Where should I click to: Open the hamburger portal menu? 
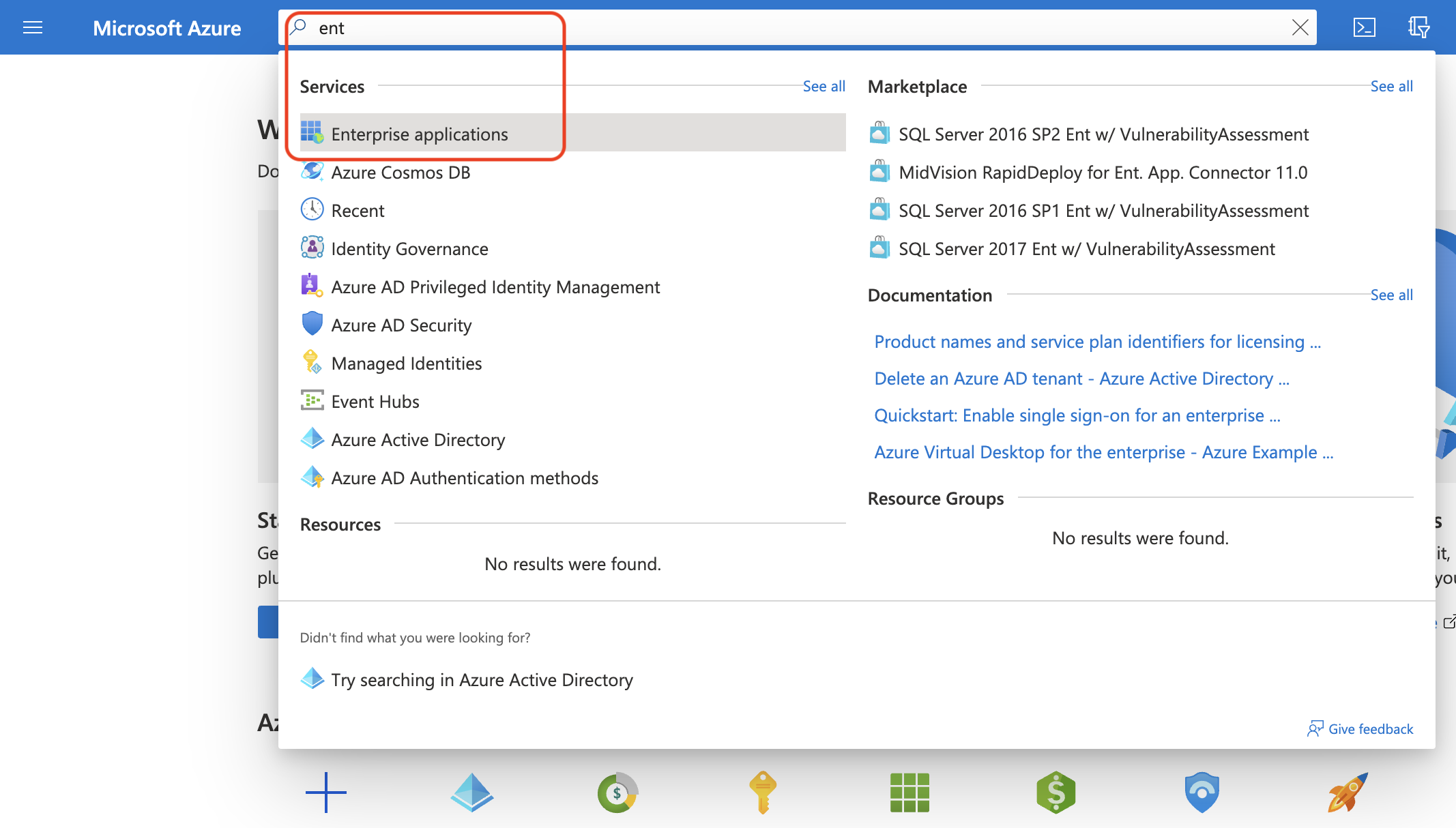coord(33,27)
